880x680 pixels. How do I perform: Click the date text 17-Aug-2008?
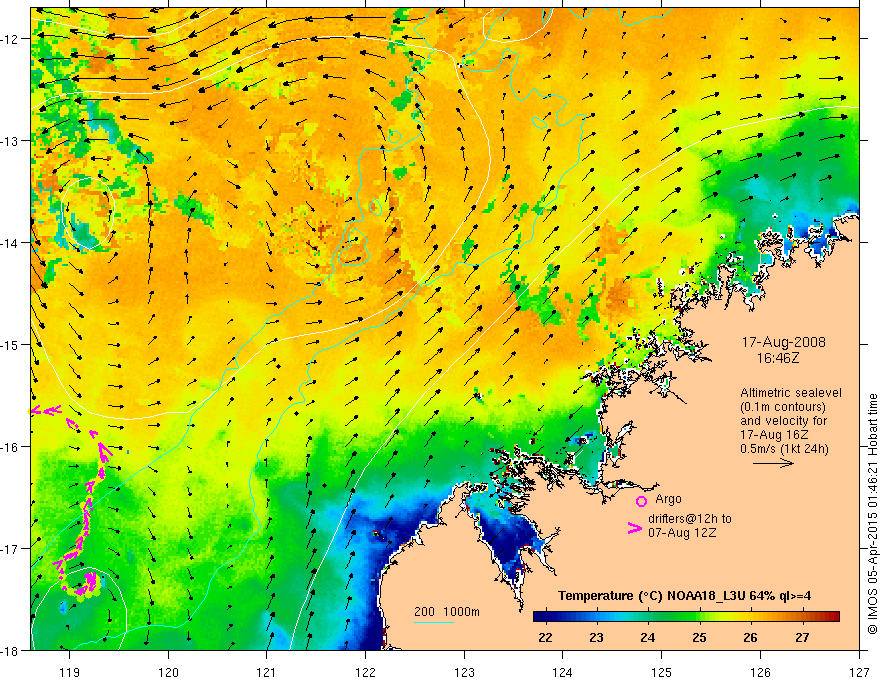coord(783,342)
